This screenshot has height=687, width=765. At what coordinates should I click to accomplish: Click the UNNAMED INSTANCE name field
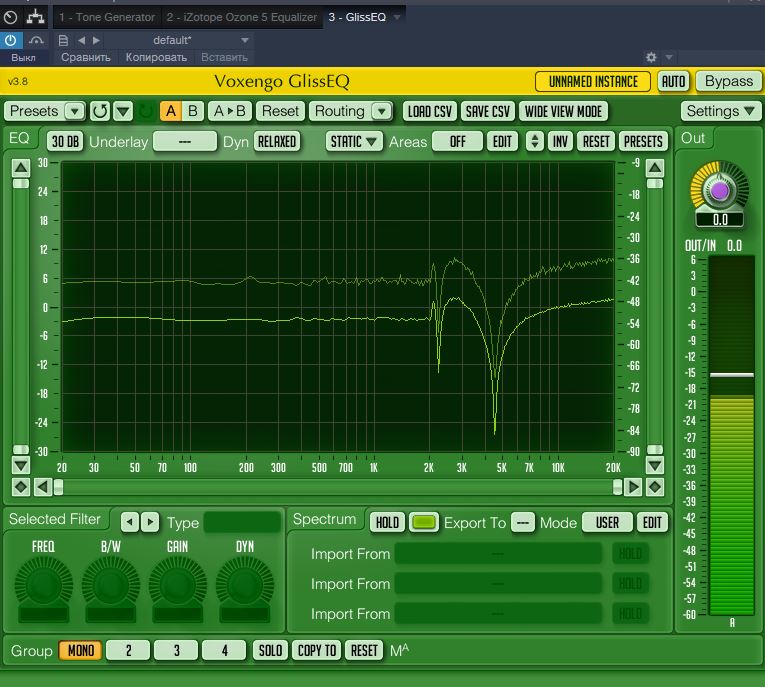coord(593,81)
